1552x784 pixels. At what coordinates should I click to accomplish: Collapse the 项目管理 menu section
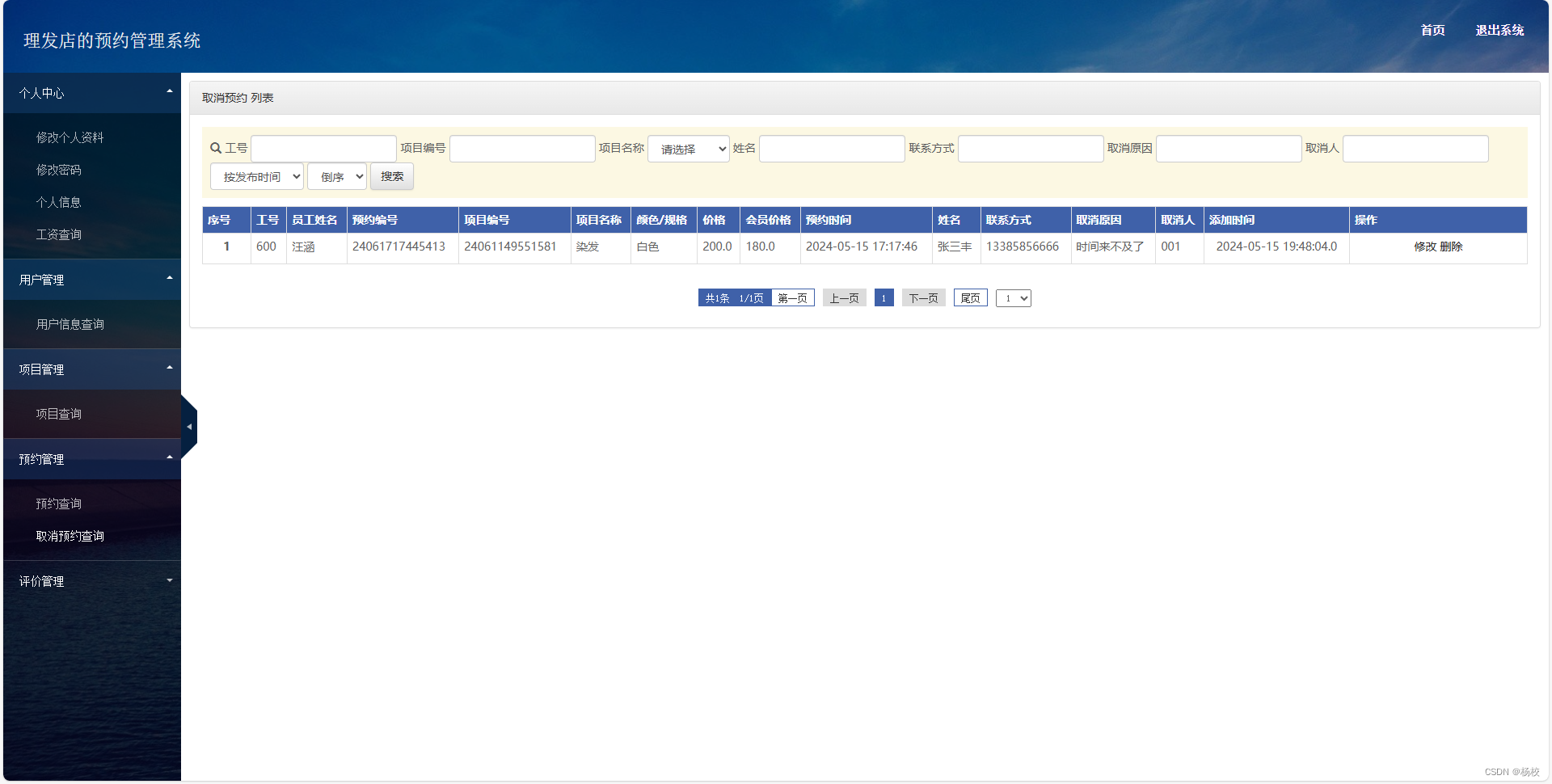pos(92,369)
